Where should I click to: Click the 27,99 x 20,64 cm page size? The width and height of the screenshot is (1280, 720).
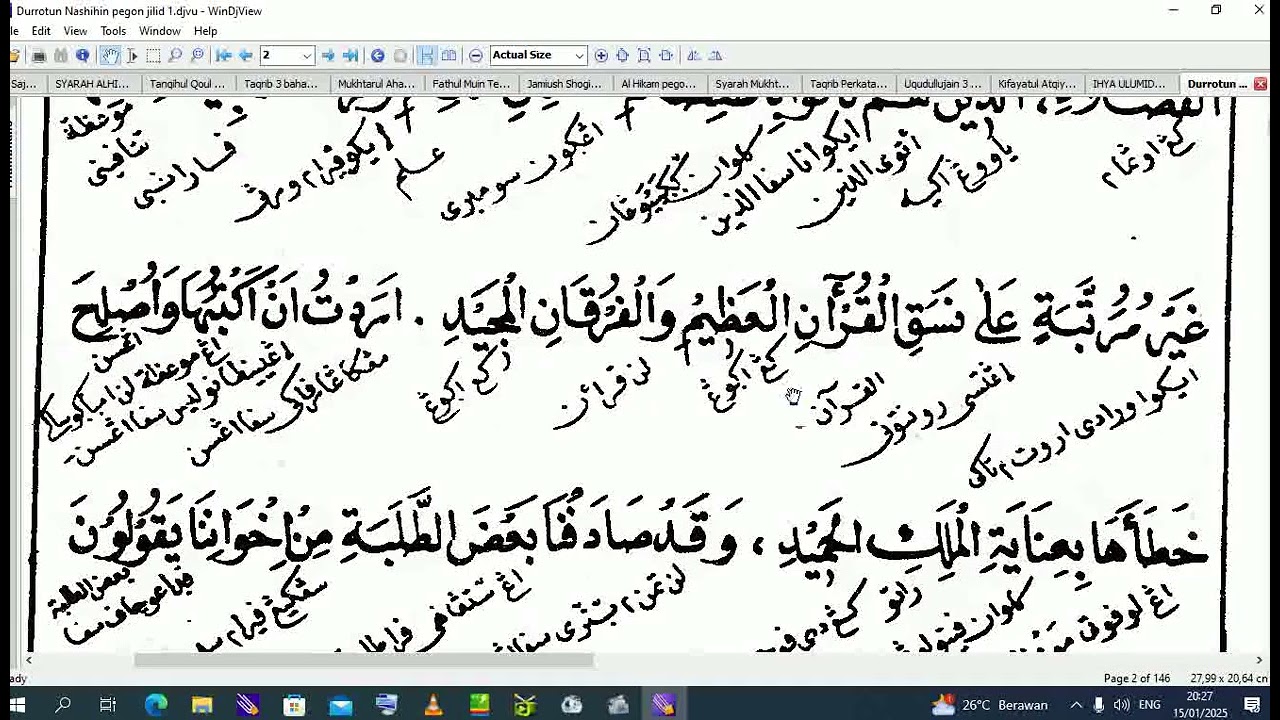click(1229, 678)
